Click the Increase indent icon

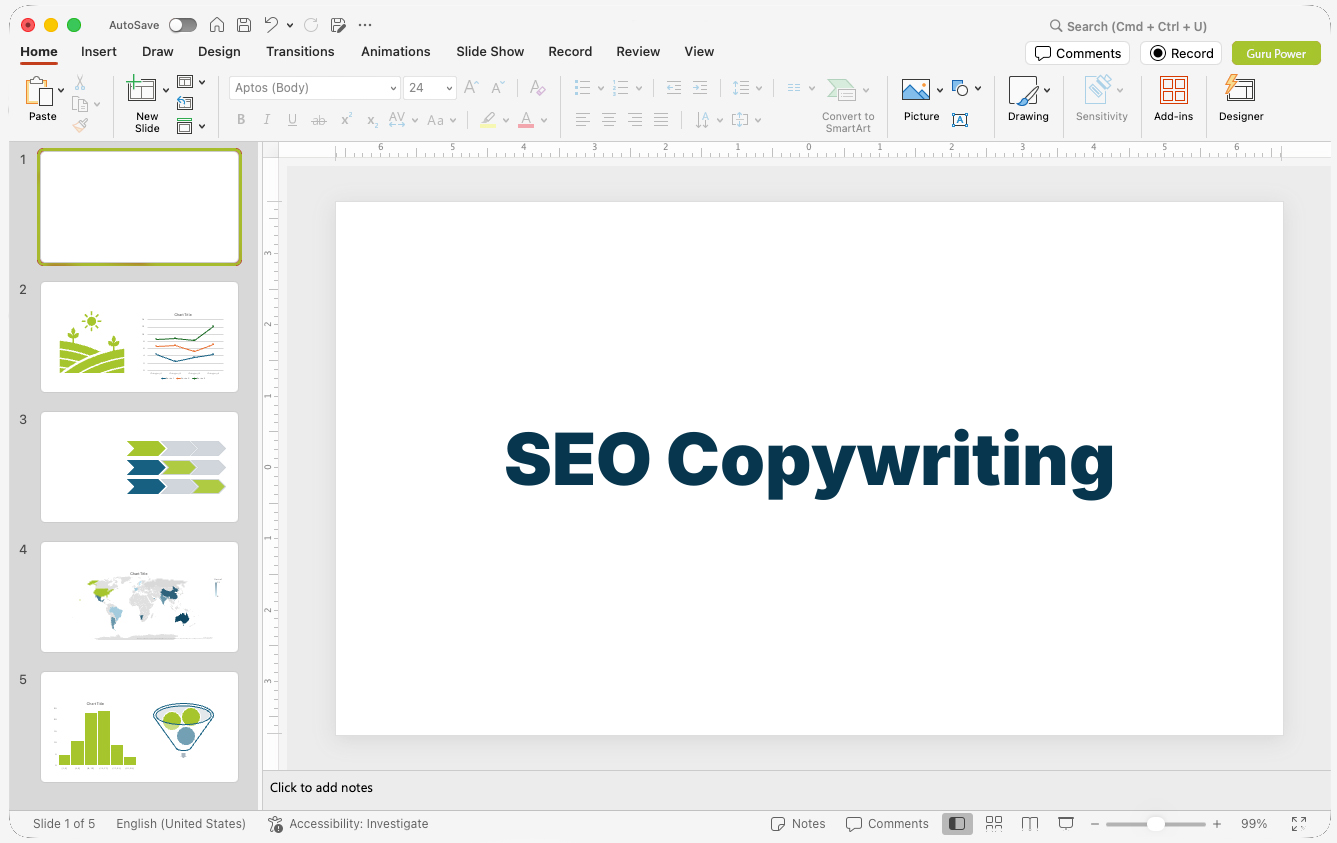pos(700,88)
